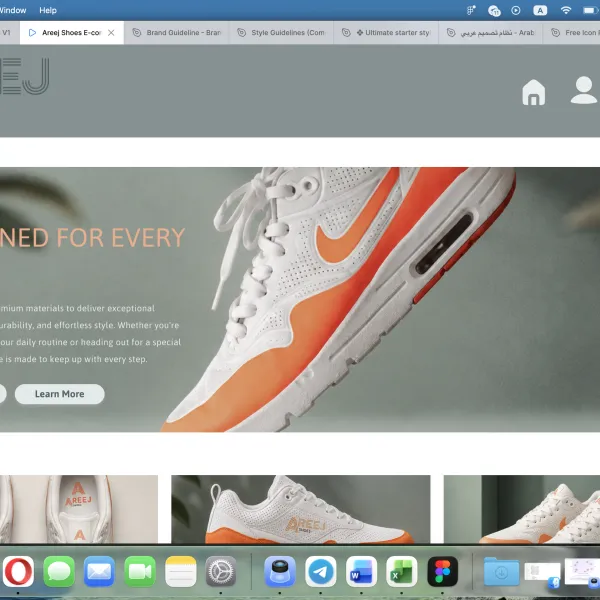
Task: Open the product image showing Areej insoles
Action: point(79,509)
